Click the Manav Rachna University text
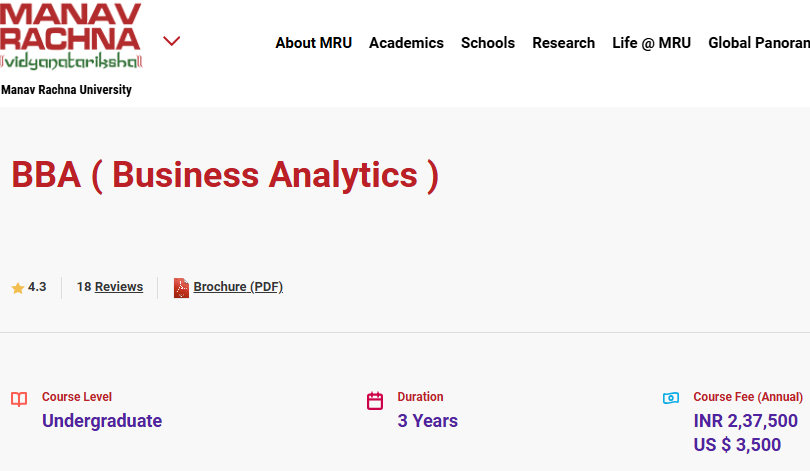This screenshot has height=471, width=810. [x=66, y=90]
